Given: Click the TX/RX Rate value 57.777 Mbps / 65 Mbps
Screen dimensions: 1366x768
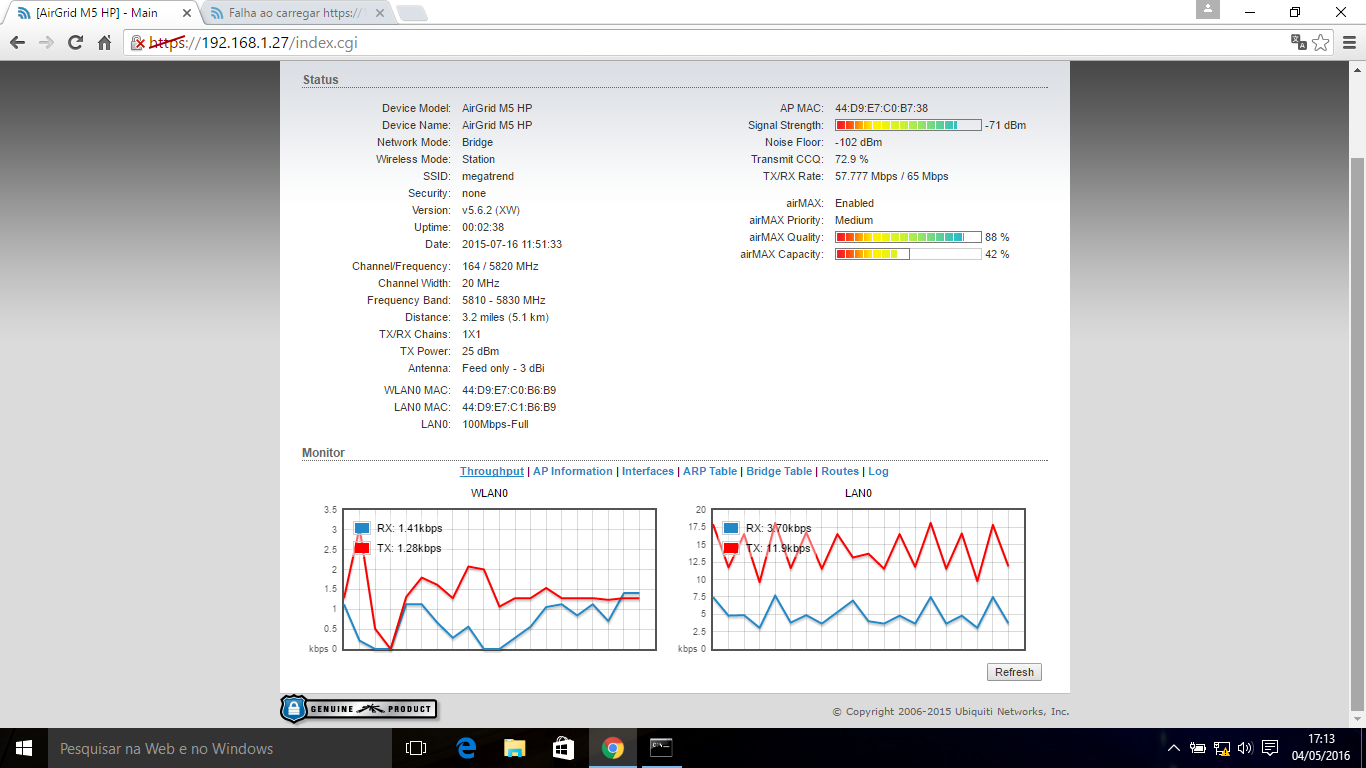Looking at the screenshot, I should (x=892, y=176).
